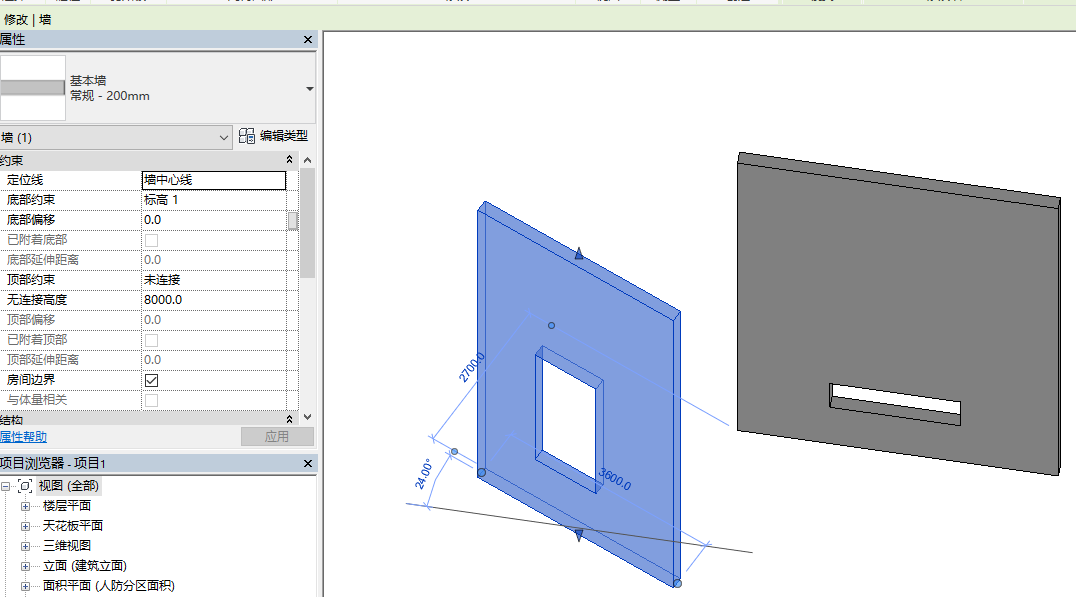The height and width of the screenshot is (597, 1076).
Task: Expand the 面积平面 (人防分区面积) node
Action: point(25,586)
